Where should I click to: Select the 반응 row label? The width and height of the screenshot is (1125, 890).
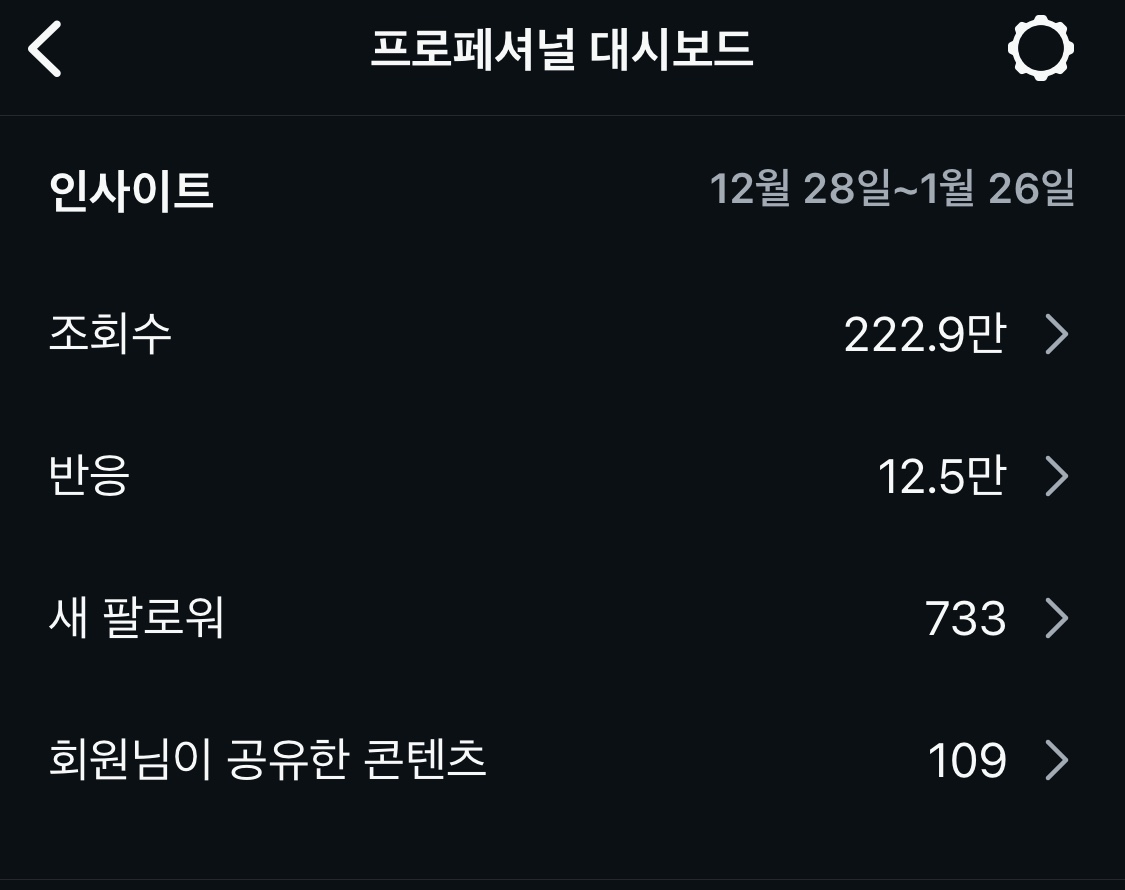89,476
